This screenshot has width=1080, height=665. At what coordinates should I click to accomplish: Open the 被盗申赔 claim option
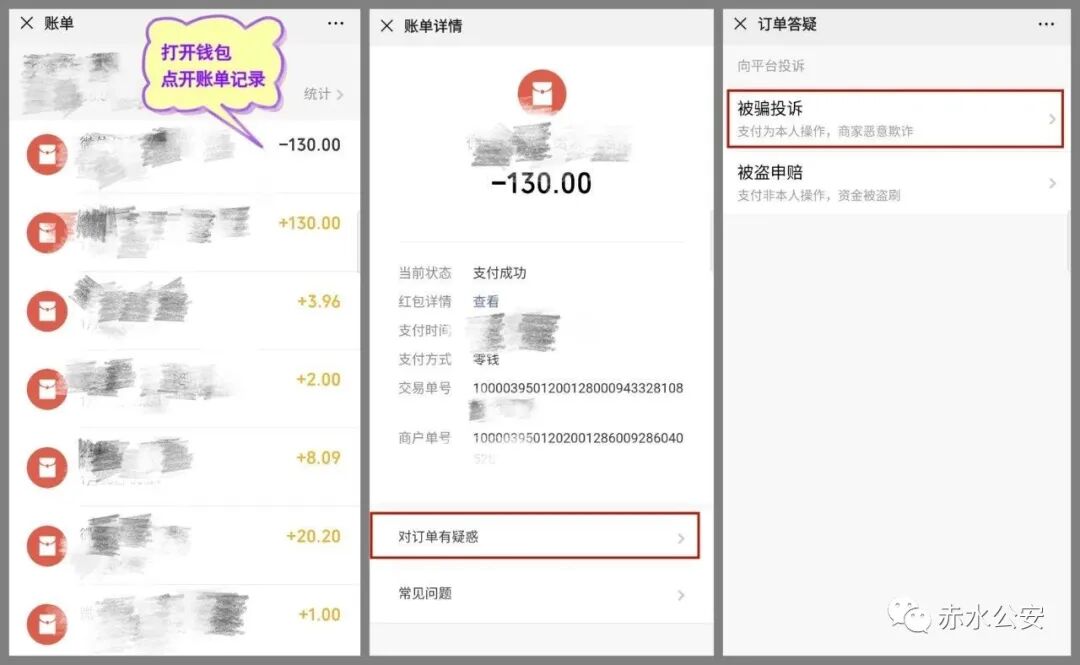tap(896, 183)
